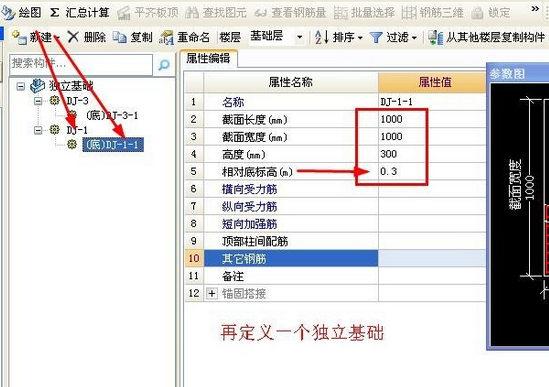Screen dimensions: 549x387
Task: Click the 重命名 rename icon
Action: [x=166, y=37]
